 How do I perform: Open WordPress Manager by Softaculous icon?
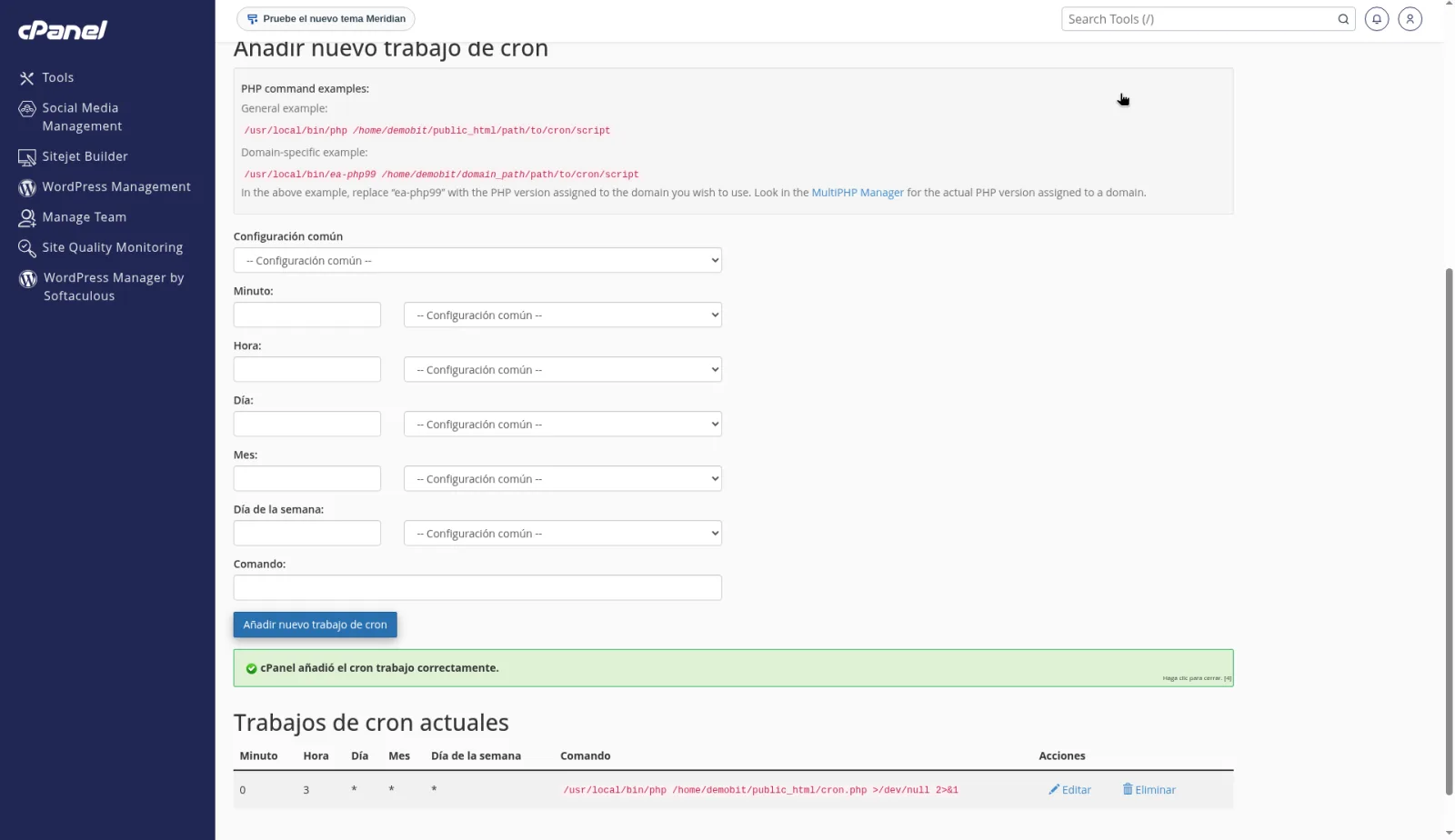coord(28,278)
